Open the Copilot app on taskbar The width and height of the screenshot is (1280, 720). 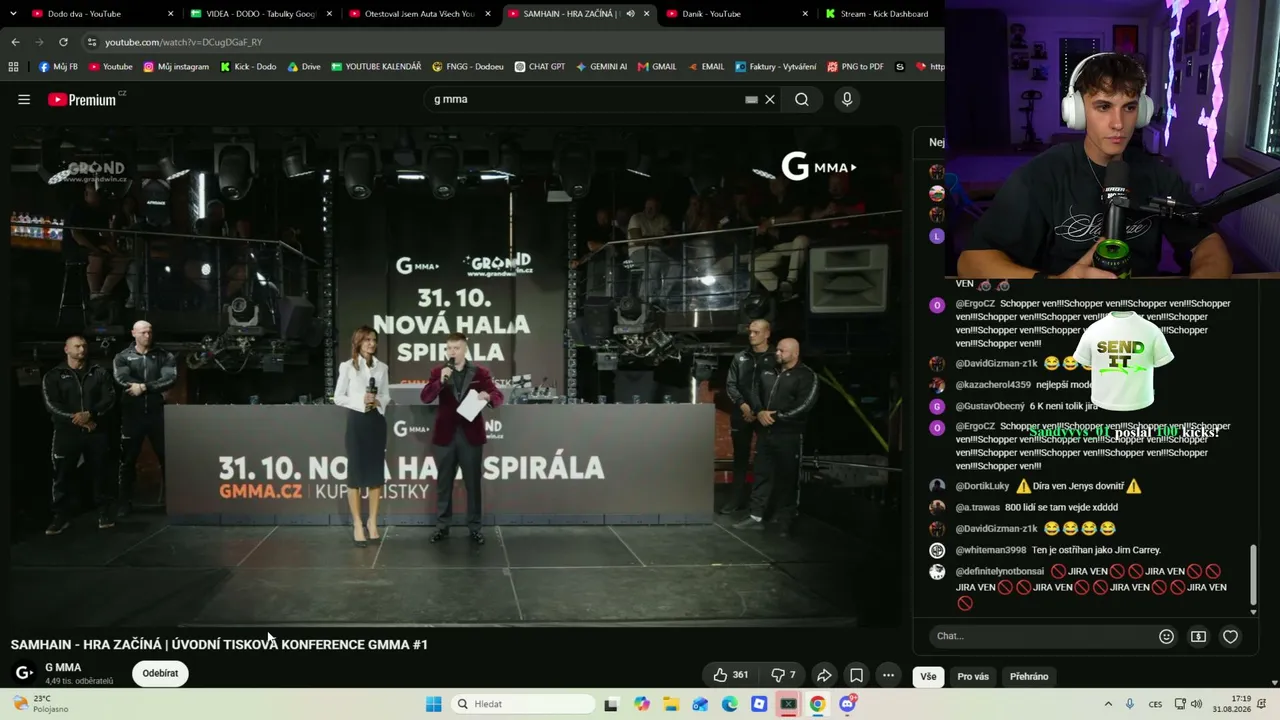click(x=641, y=704)
